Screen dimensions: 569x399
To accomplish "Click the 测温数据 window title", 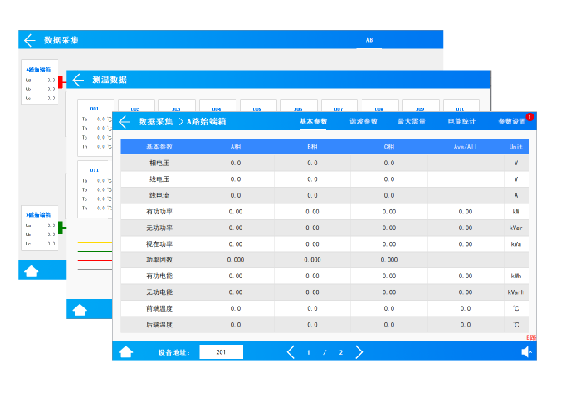I will [x=109, y=80].
